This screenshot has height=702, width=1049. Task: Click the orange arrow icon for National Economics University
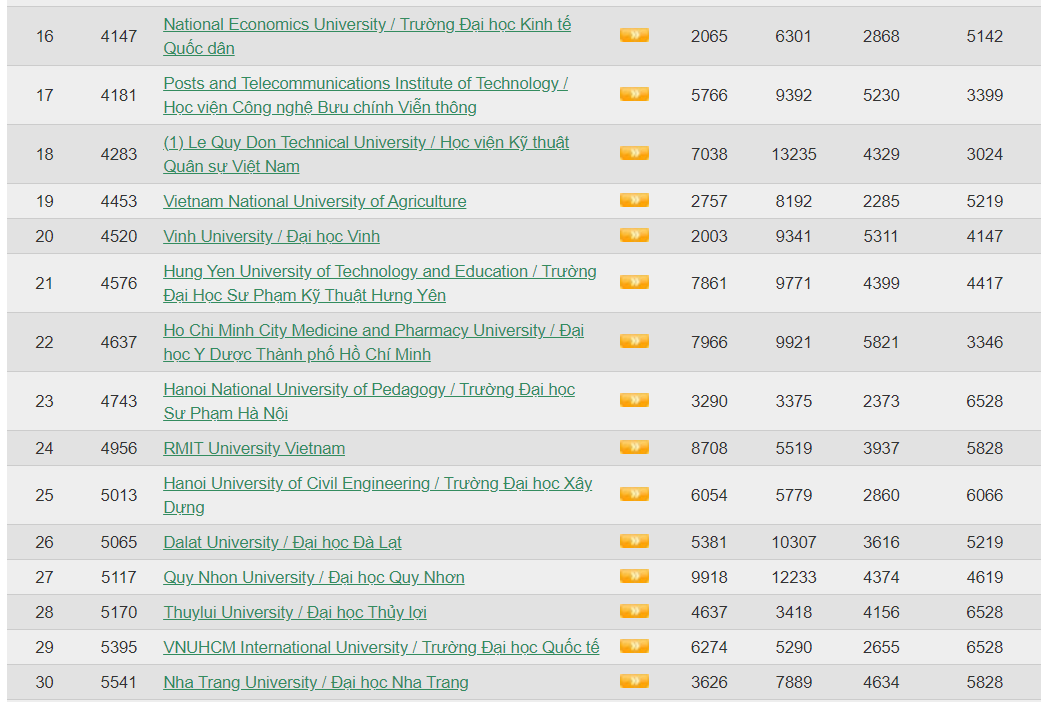pyautogui.click(x=634, y=35)
